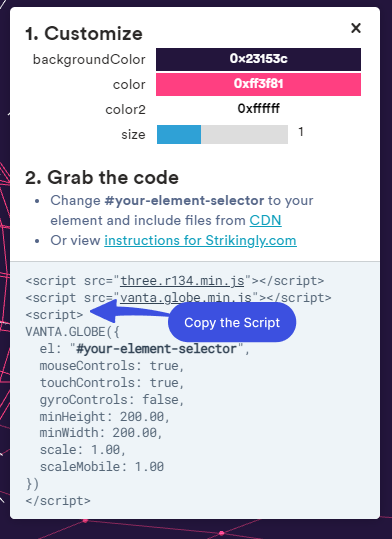392x539 pixels.
Task: Click the #your-element-selector text in code
Action: click(x=156, y=349)
